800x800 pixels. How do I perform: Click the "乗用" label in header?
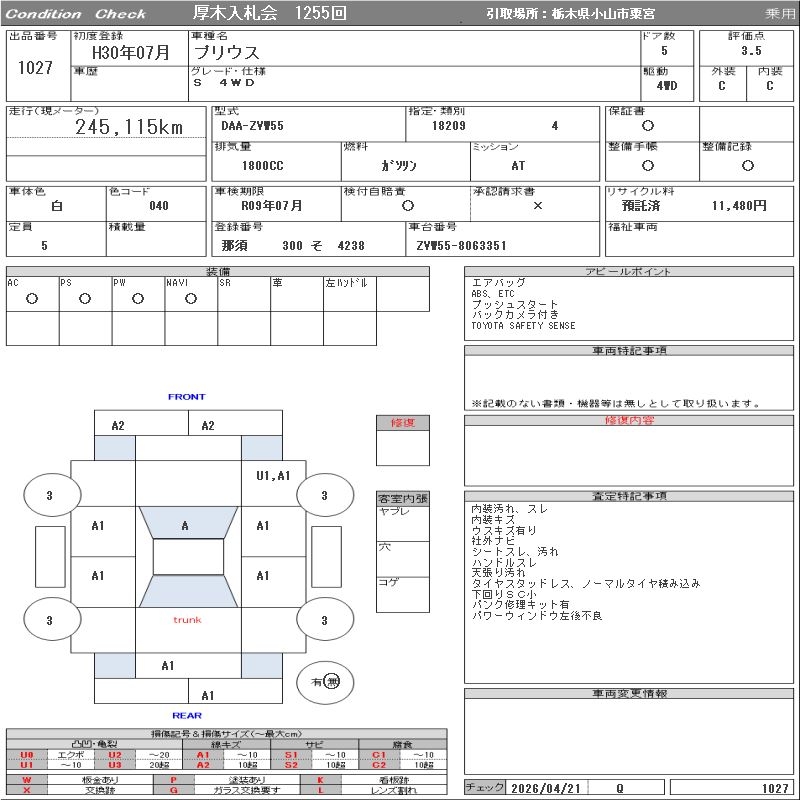tap(779, 14)
